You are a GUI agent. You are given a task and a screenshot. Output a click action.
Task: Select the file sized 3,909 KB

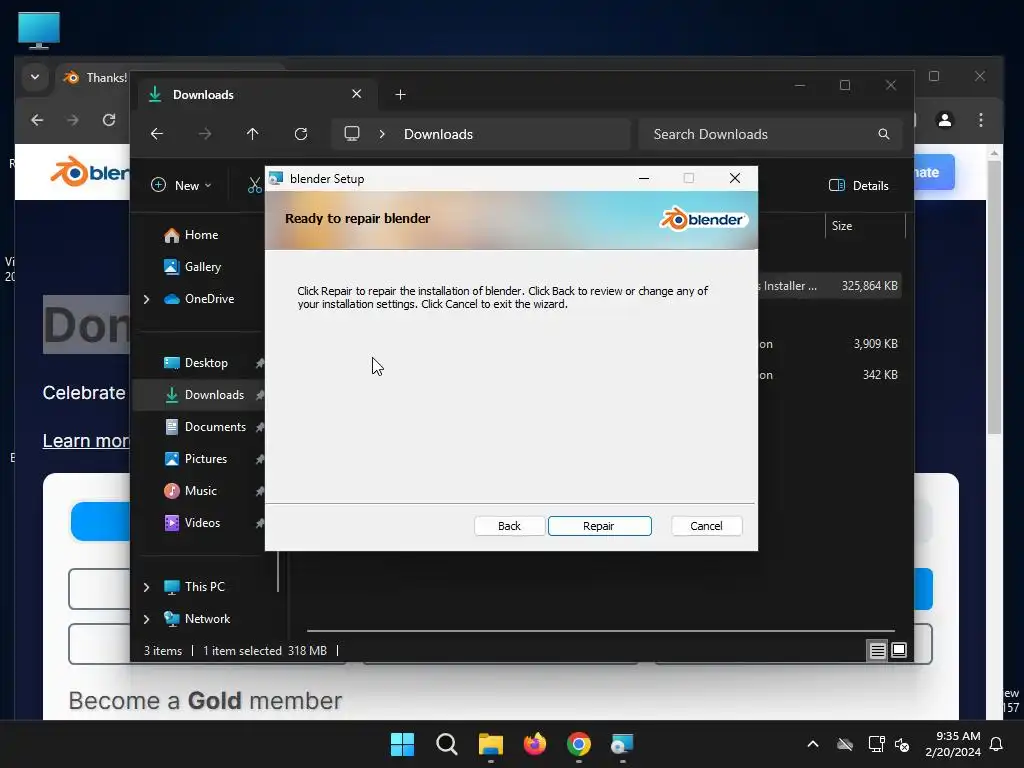point(829,344)
